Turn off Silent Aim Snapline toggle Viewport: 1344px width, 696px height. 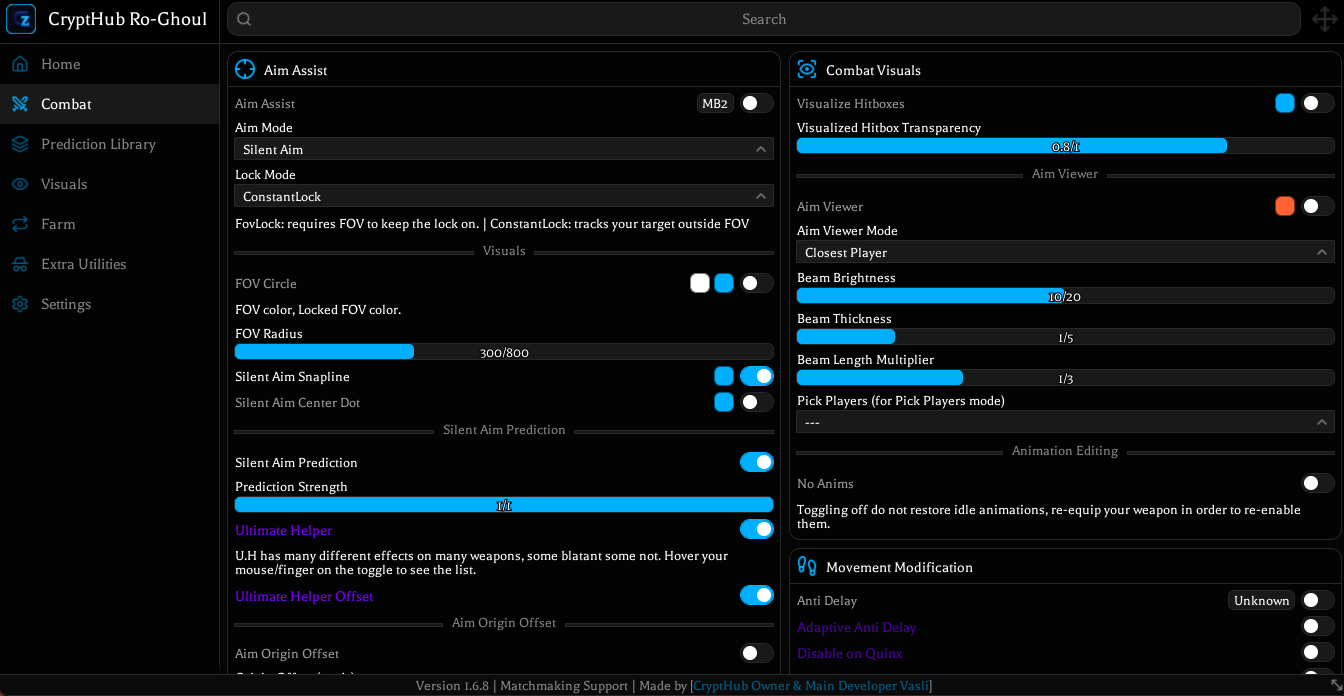pos(757,376)
